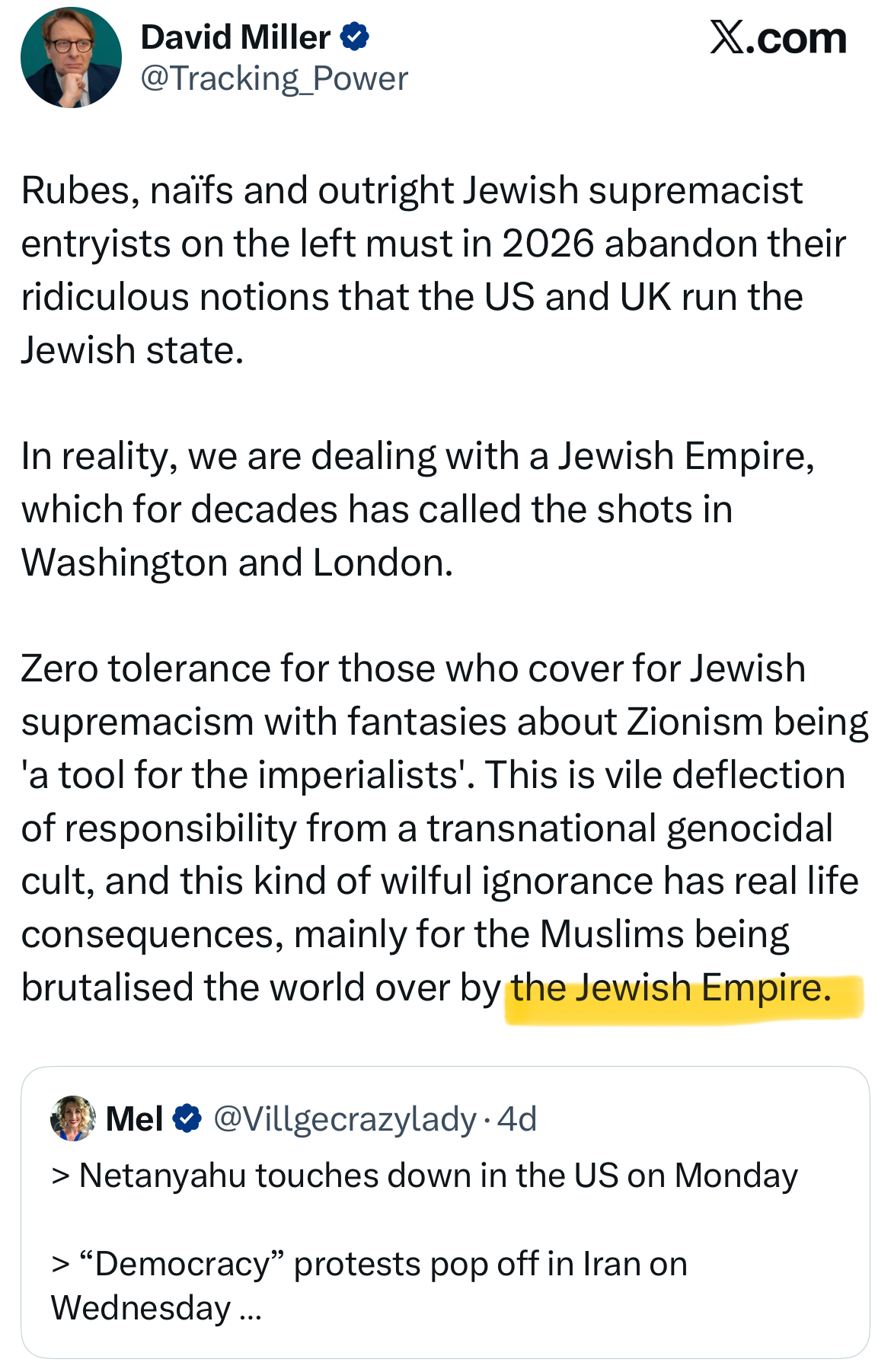The image size is (891, 1372).
Task: Click the yellow highlighted phrase
Action: tap(672, 988)
